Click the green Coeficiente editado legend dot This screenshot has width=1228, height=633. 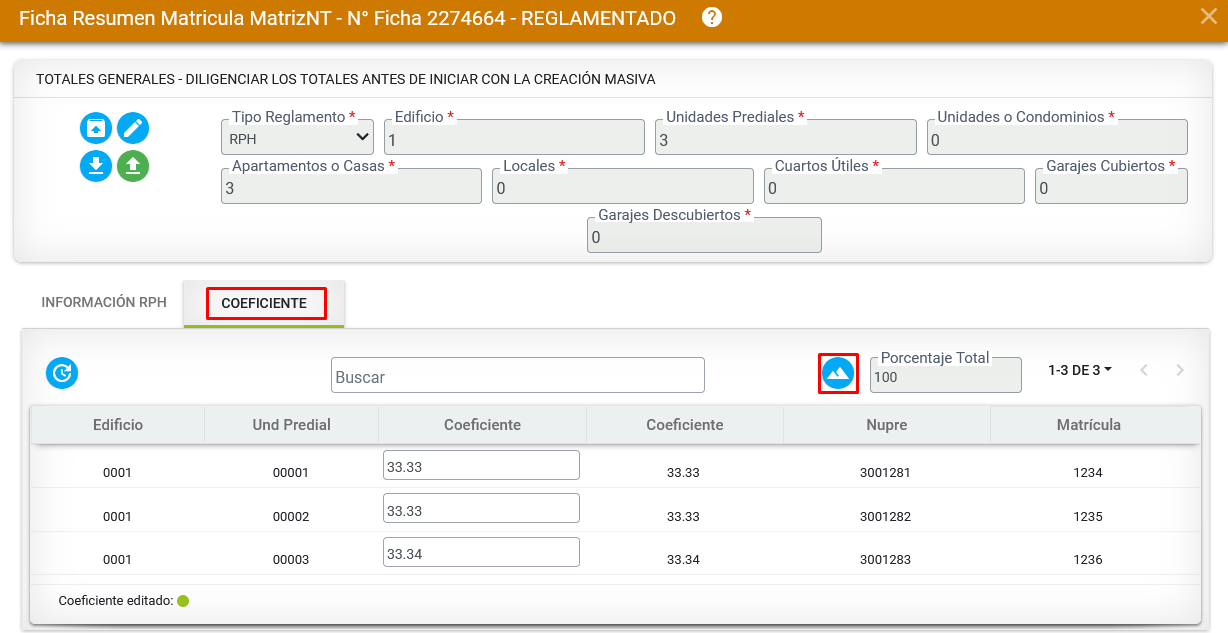183,601
